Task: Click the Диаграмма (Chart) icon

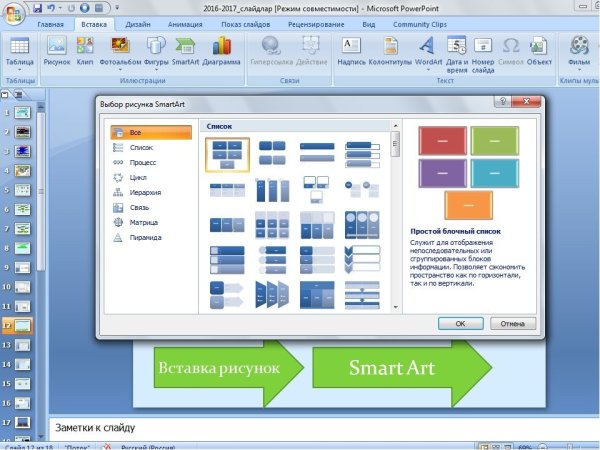Action: pyautogui.click(x=221, y=50)
